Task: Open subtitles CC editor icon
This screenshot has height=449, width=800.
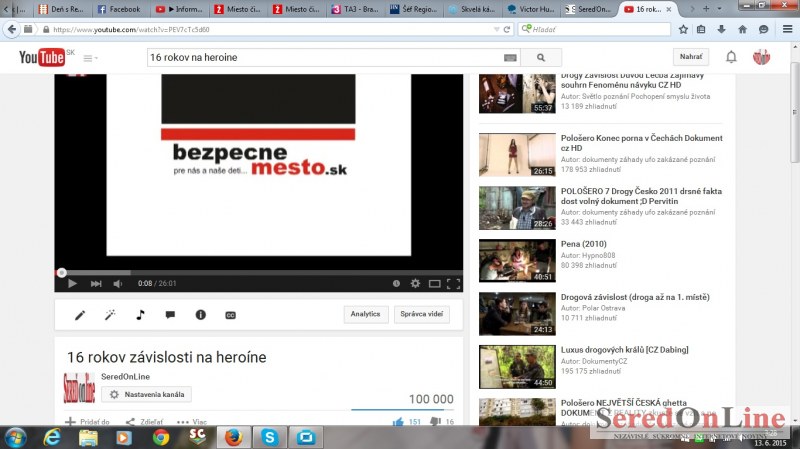Action: click(x=230, y=315)
